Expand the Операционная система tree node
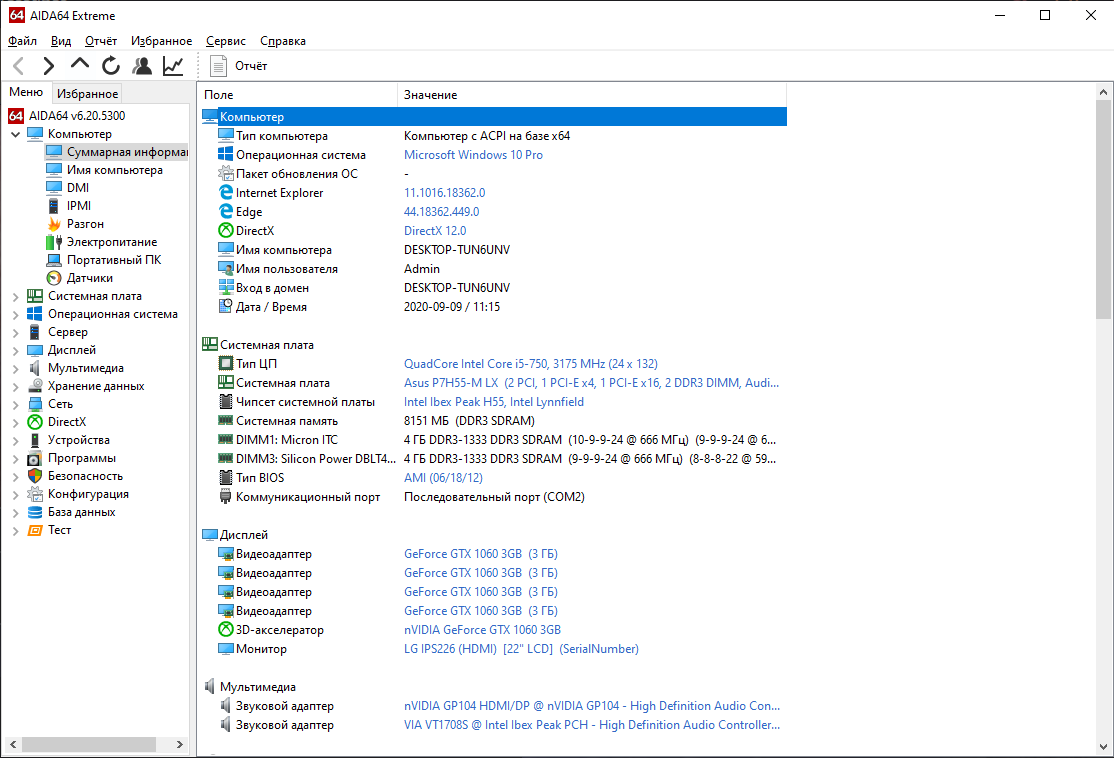1114x758 pixels. point(16,315)
